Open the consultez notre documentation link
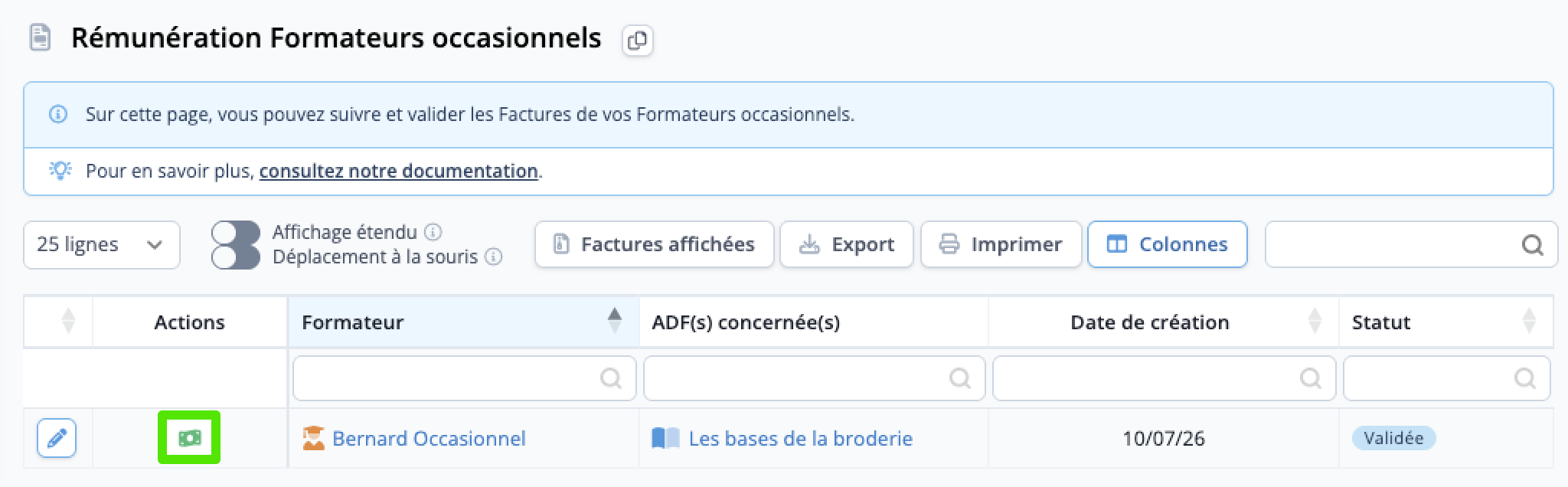The width and height of the screenshot is (1568, 487). (x=399, y=171)
